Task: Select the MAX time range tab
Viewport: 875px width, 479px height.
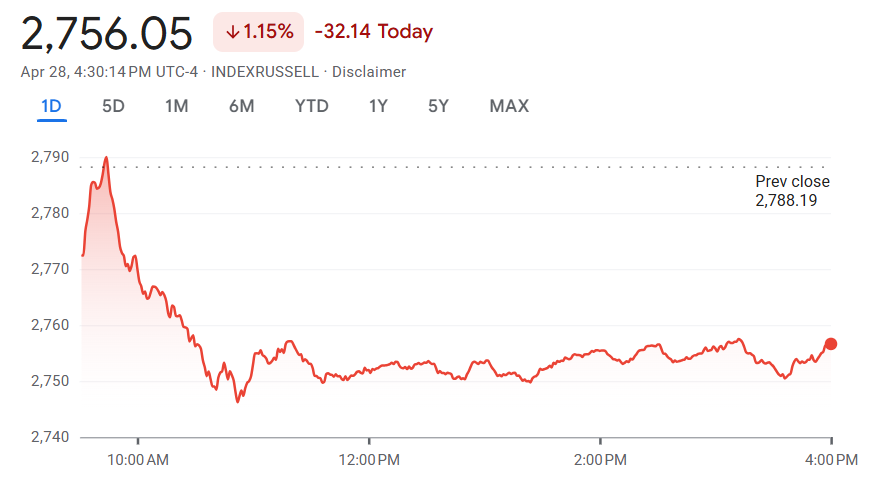Action: 509,106
